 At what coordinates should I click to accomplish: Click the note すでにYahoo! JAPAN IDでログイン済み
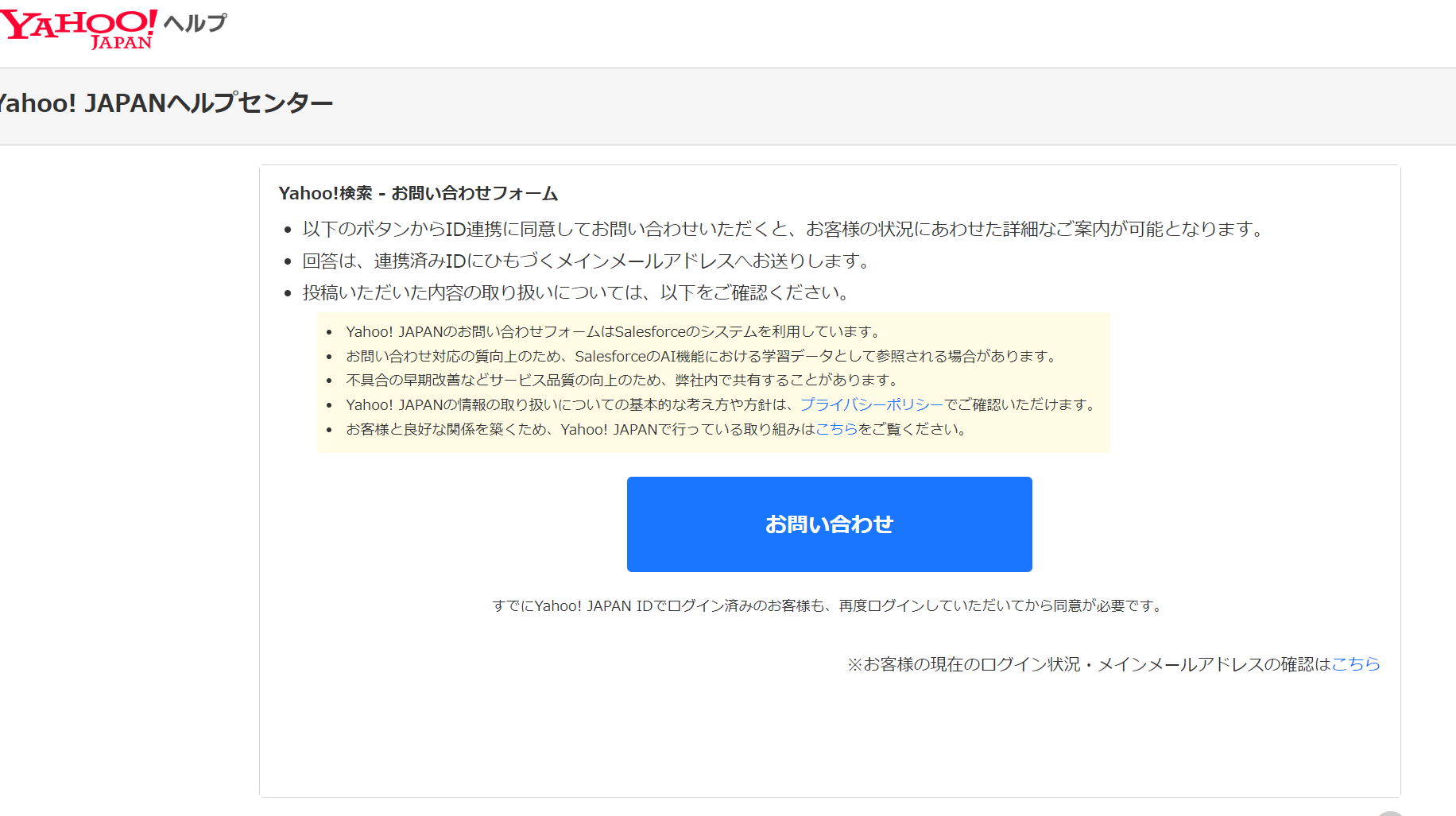829,605
